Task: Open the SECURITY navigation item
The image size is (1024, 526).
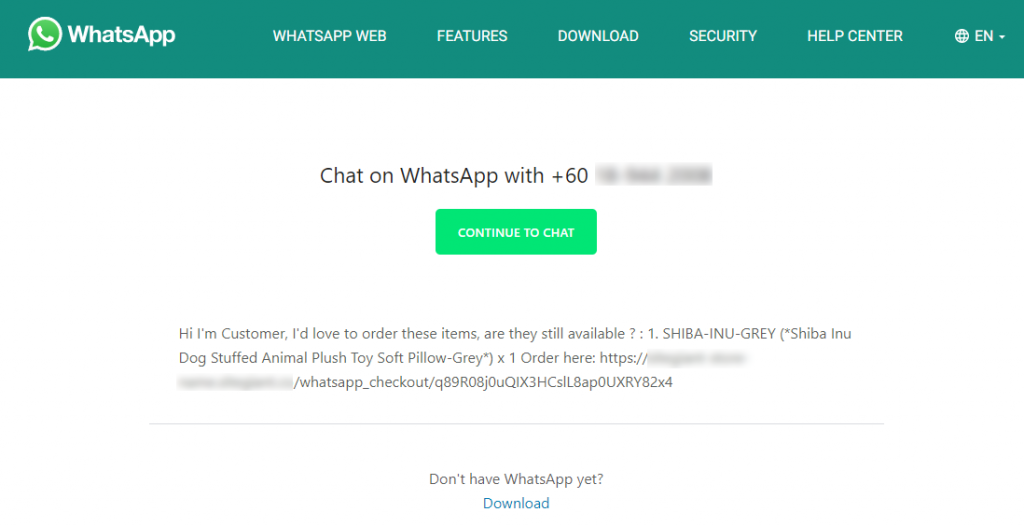Action: point(722,36)
